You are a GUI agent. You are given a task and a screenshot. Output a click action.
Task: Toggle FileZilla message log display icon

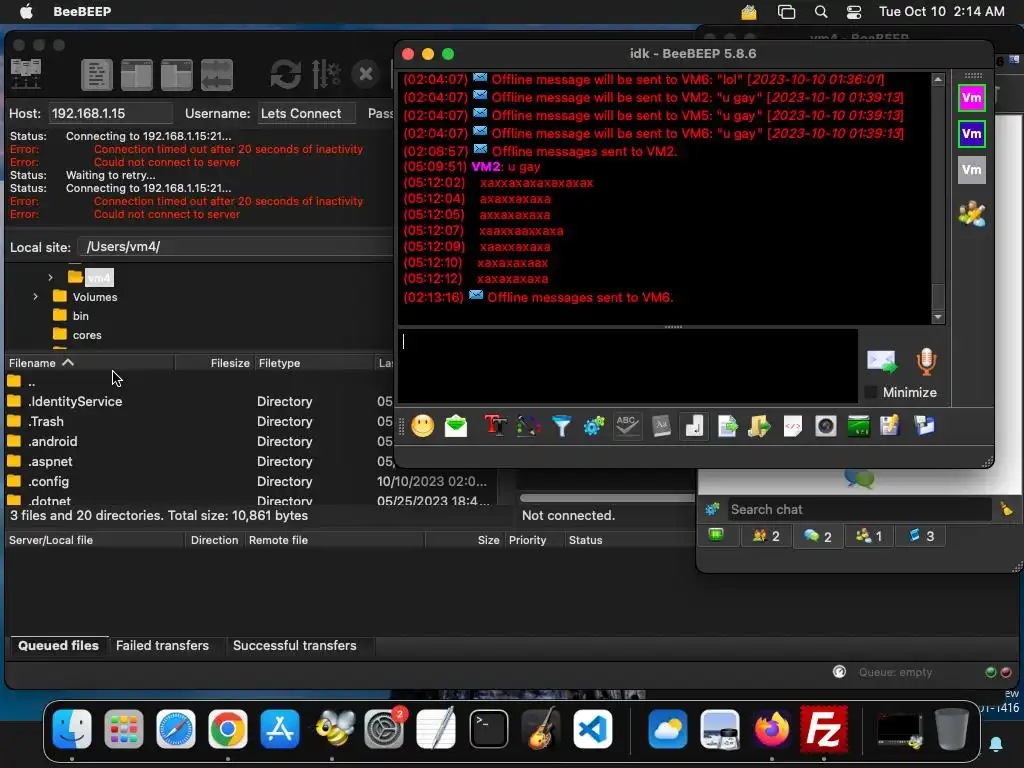coord(97,74)
